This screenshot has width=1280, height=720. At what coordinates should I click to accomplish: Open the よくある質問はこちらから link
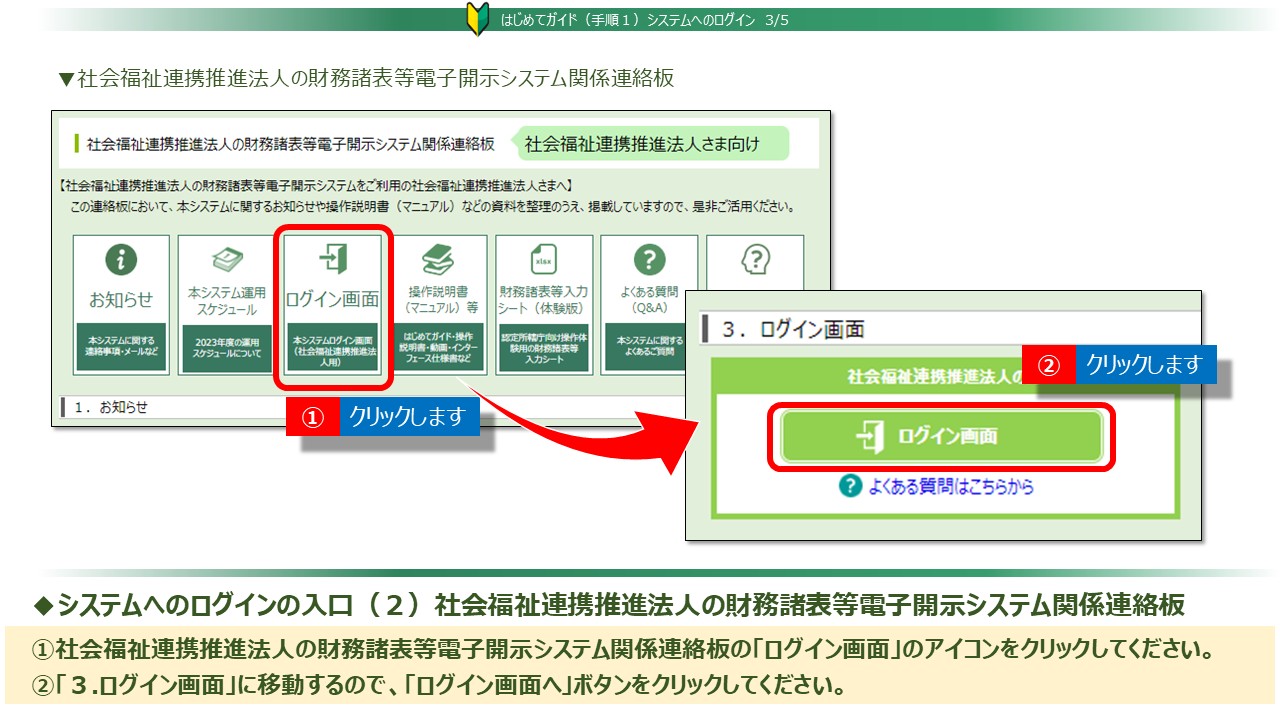click(x=950, y=487)
